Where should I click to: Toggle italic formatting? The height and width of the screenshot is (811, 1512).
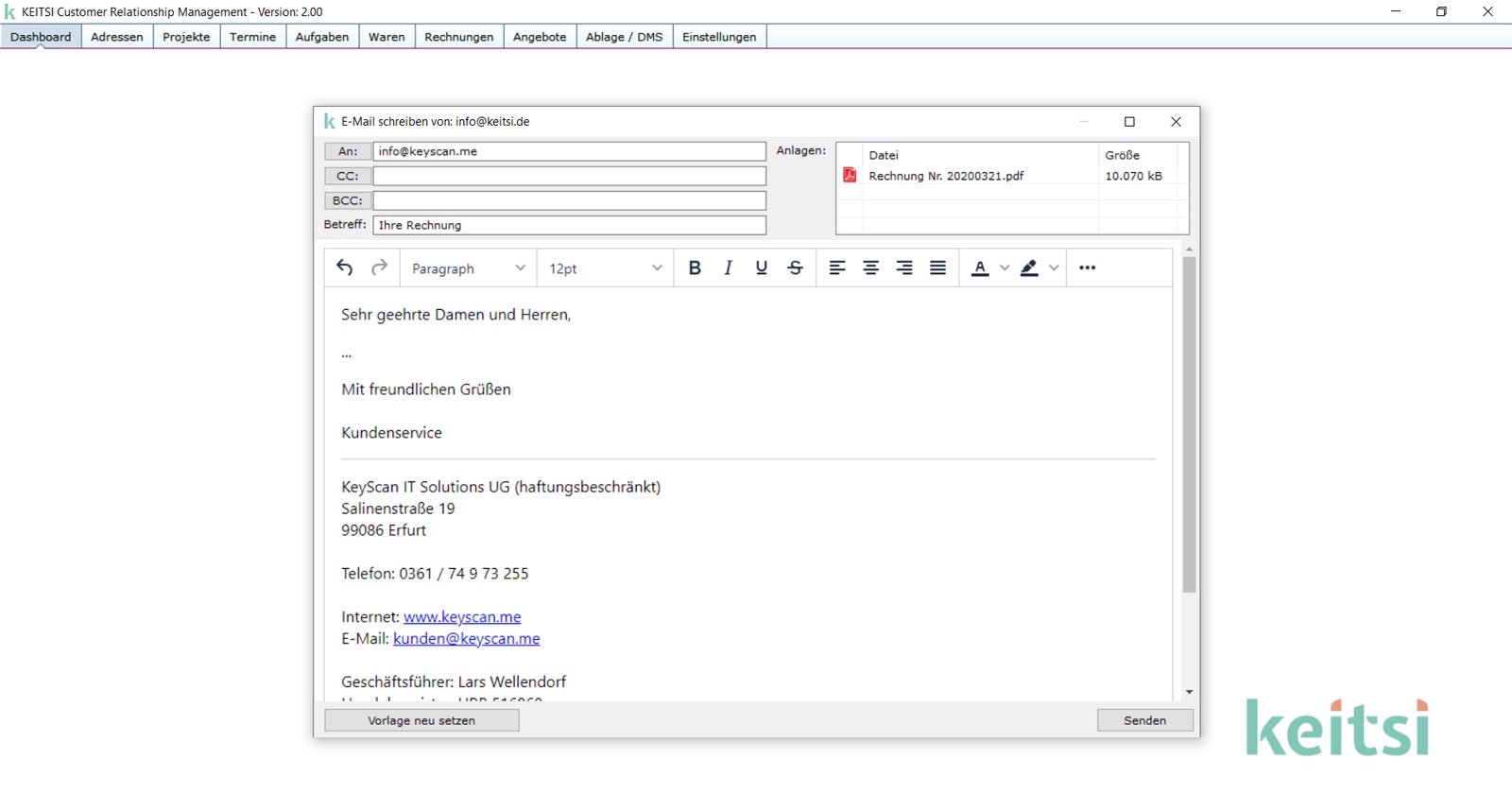click(728, 268)
